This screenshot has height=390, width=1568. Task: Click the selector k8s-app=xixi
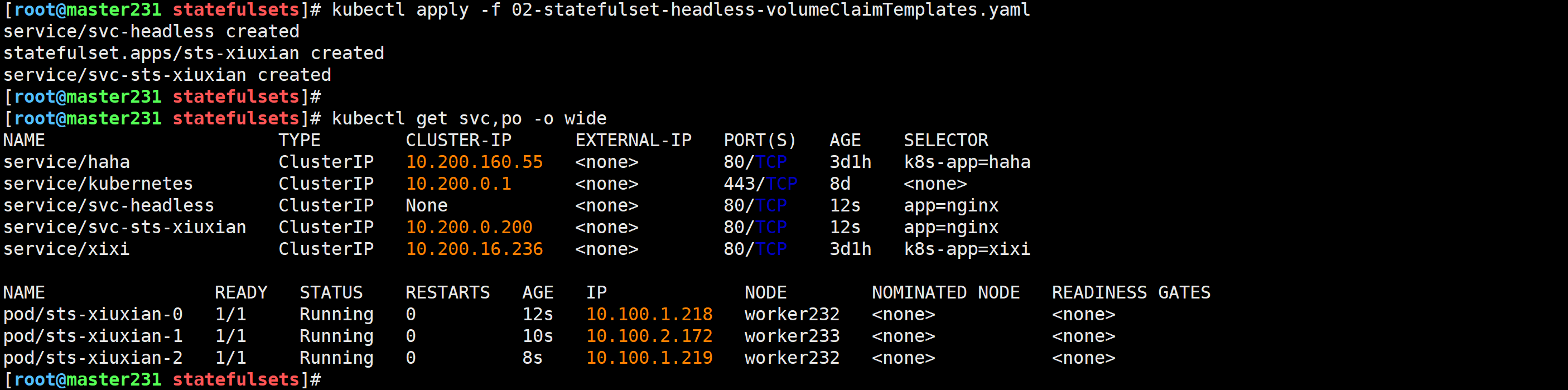tap(967, 249)
